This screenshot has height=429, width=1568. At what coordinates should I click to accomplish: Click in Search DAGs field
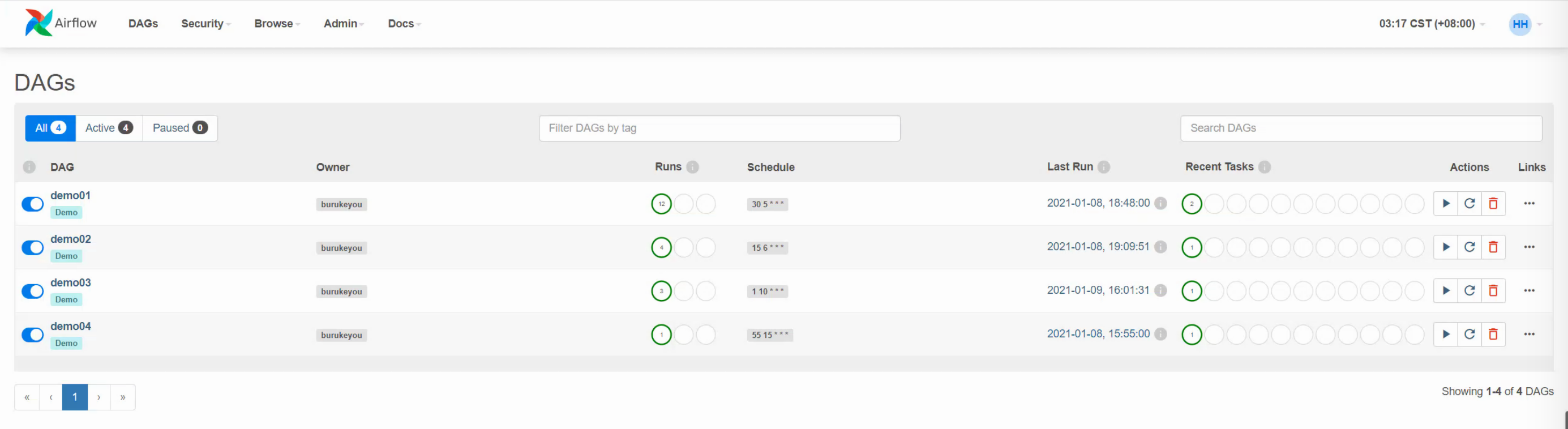click(1361, 128)
